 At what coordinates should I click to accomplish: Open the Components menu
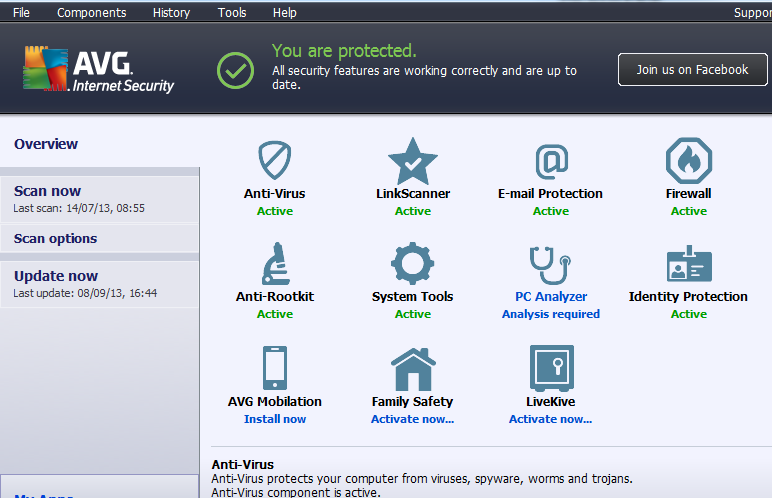[x=92, y=12]
